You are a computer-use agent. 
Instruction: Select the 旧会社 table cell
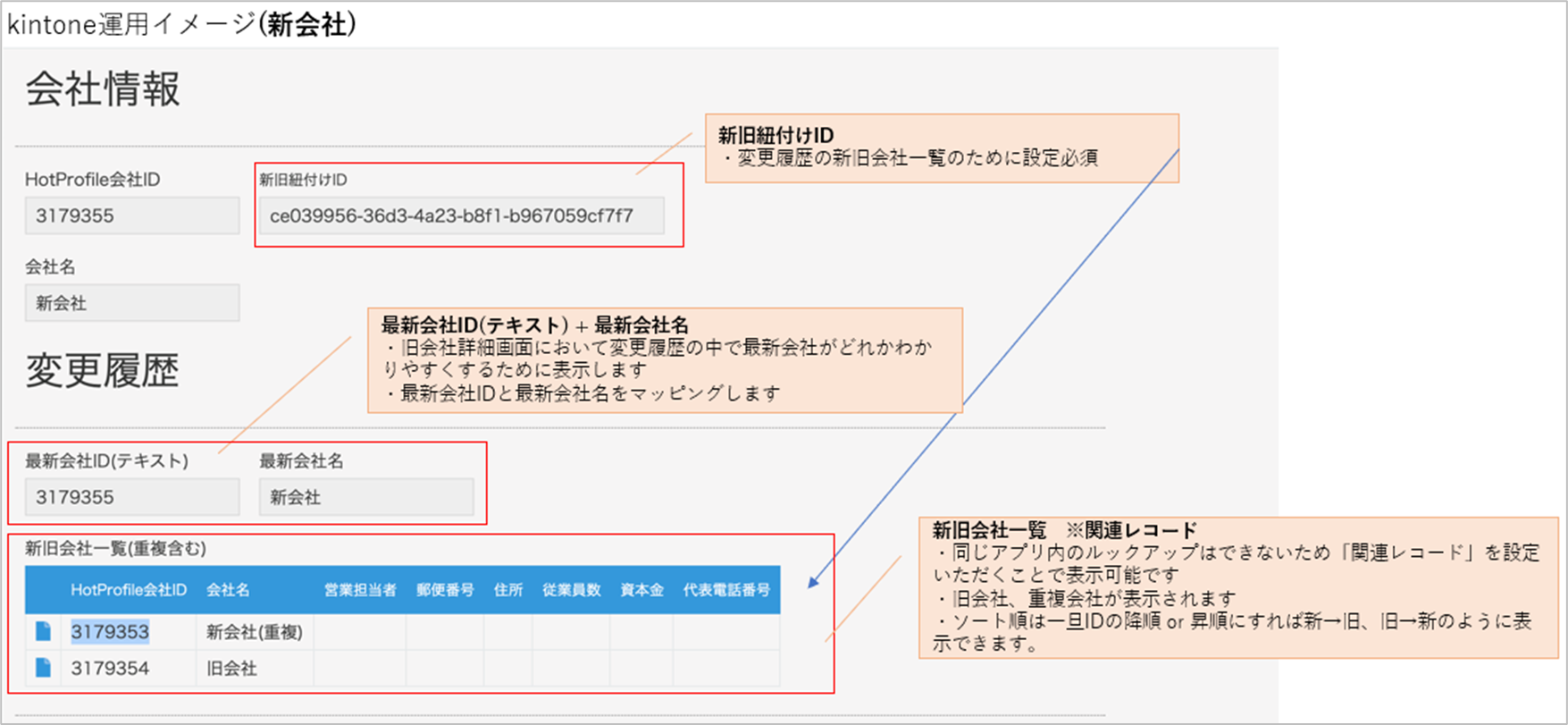coord(231,669)
